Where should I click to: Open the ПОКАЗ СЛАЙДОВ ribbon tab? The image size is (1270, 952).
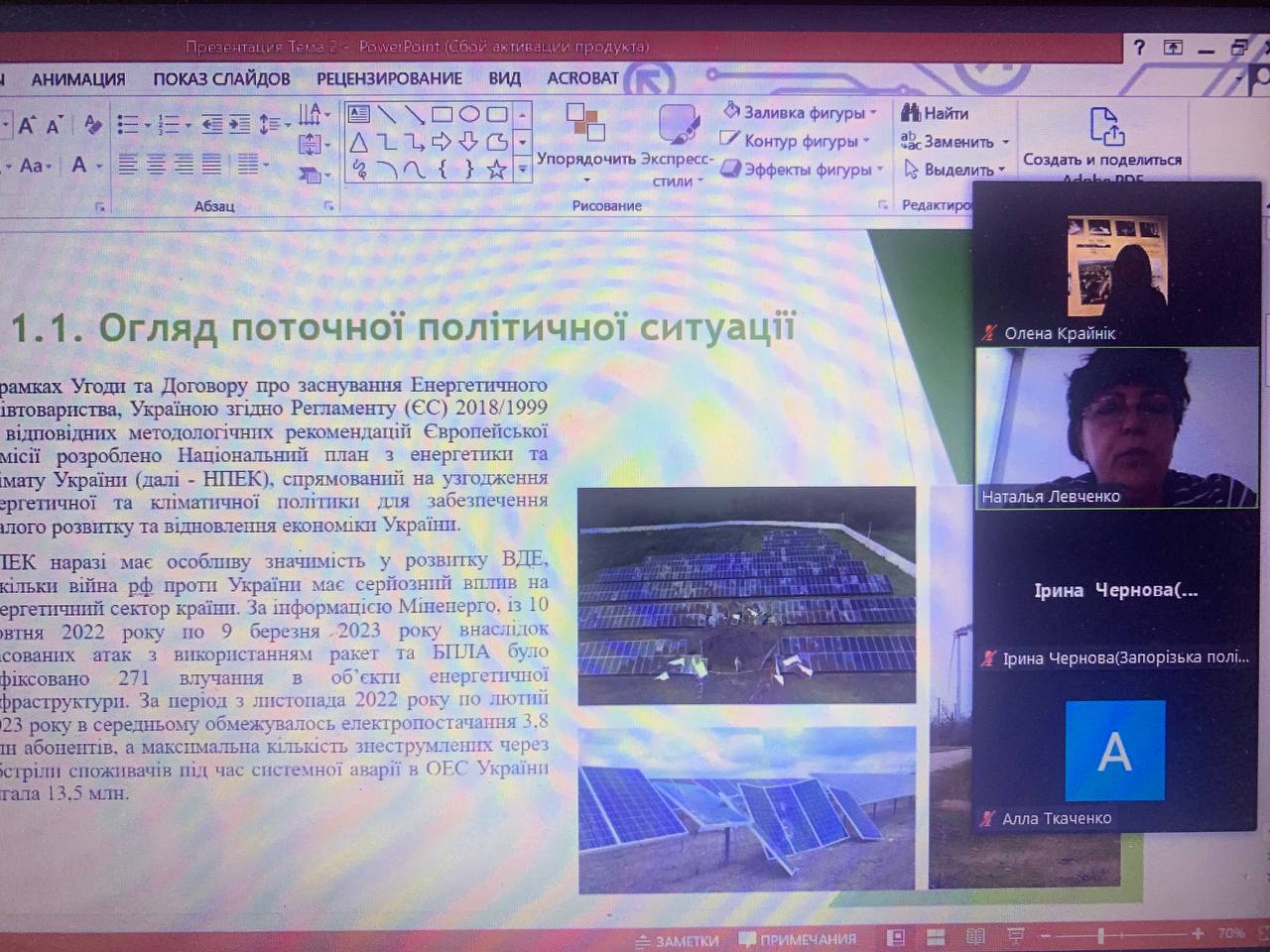click(221, 78)
